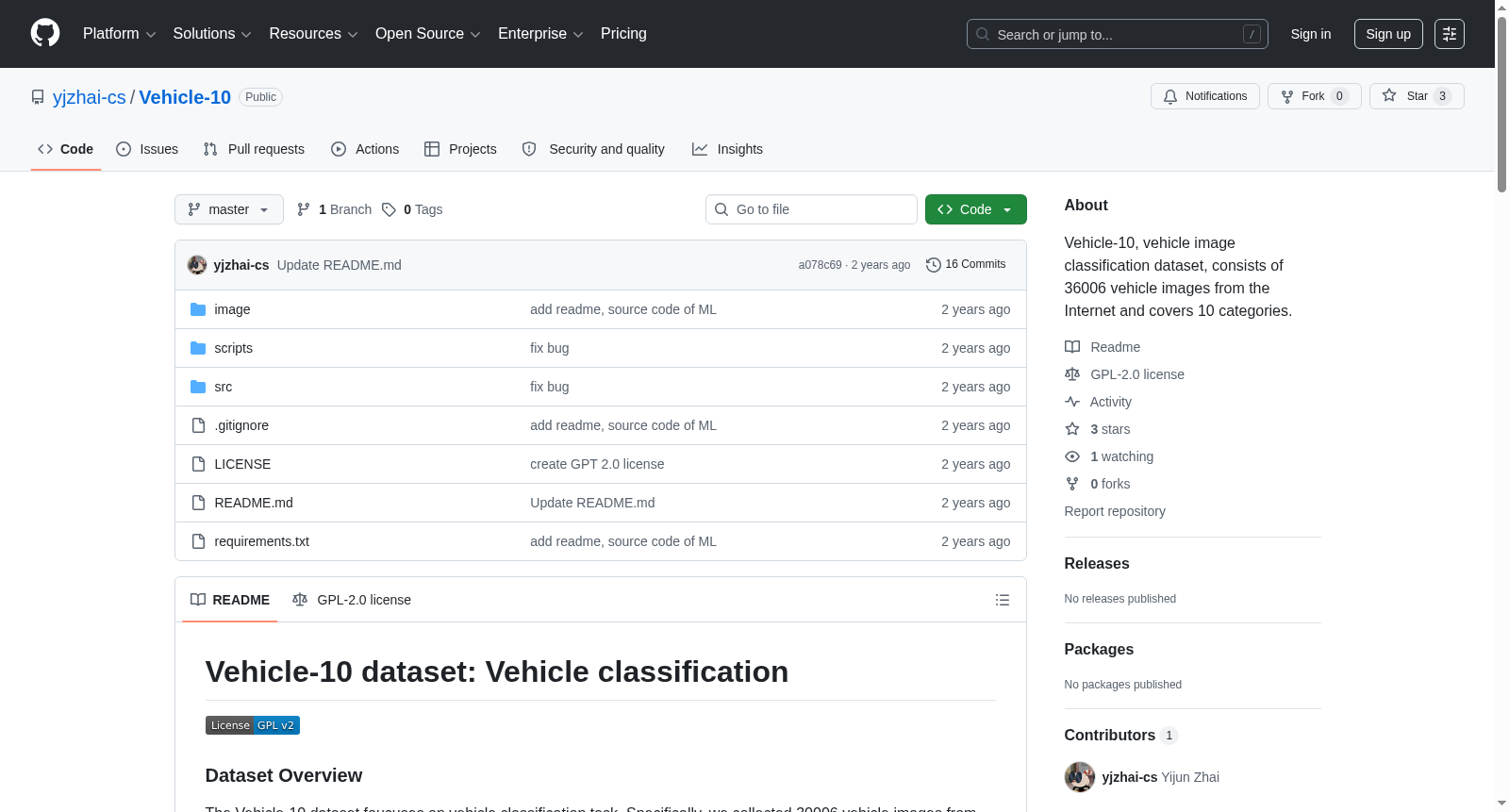The image size is (1509, 812).
Task: Click the Sign up button
Action: tap(1388, 34)
